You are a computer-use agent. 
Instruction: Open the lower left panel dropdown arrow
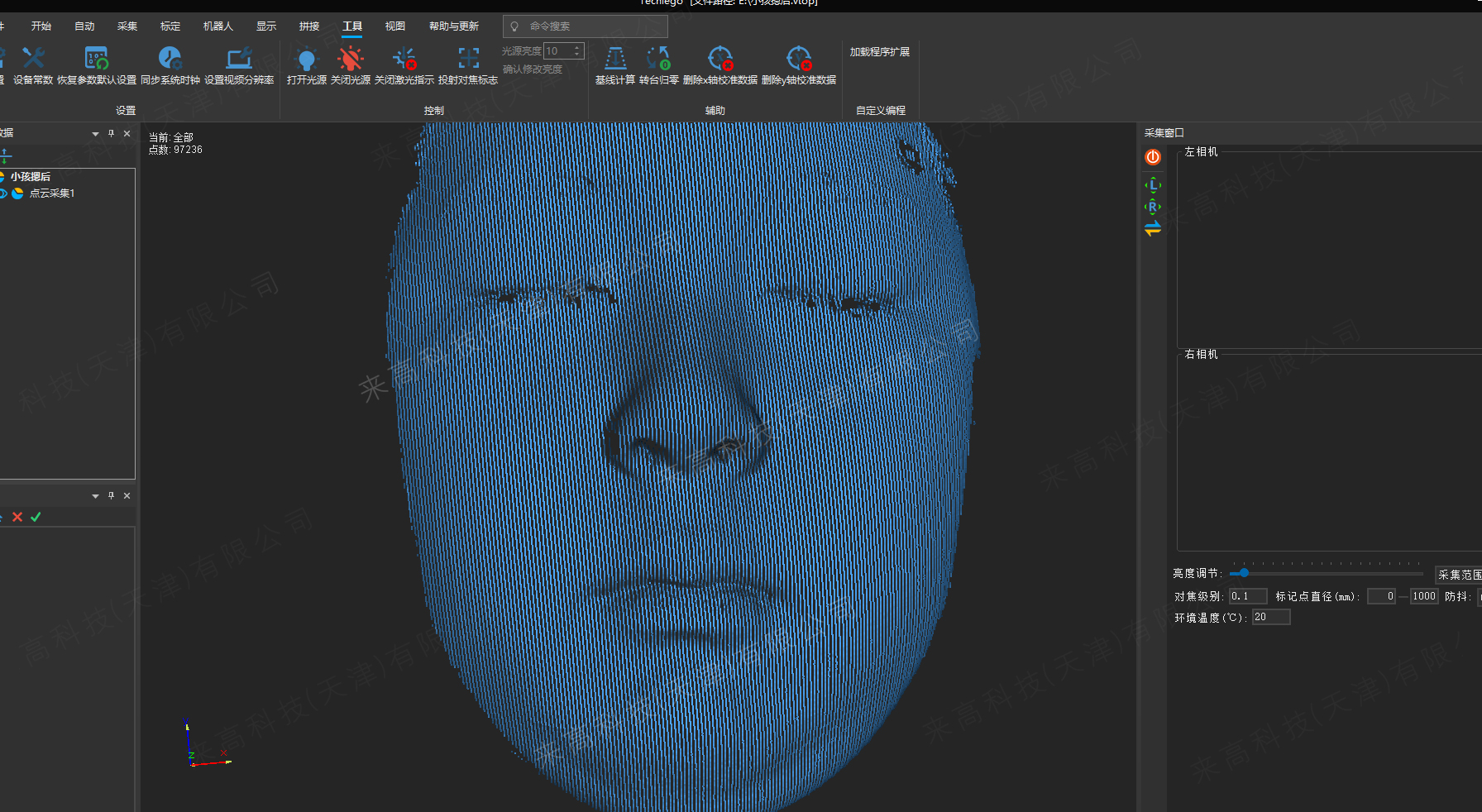95,496
